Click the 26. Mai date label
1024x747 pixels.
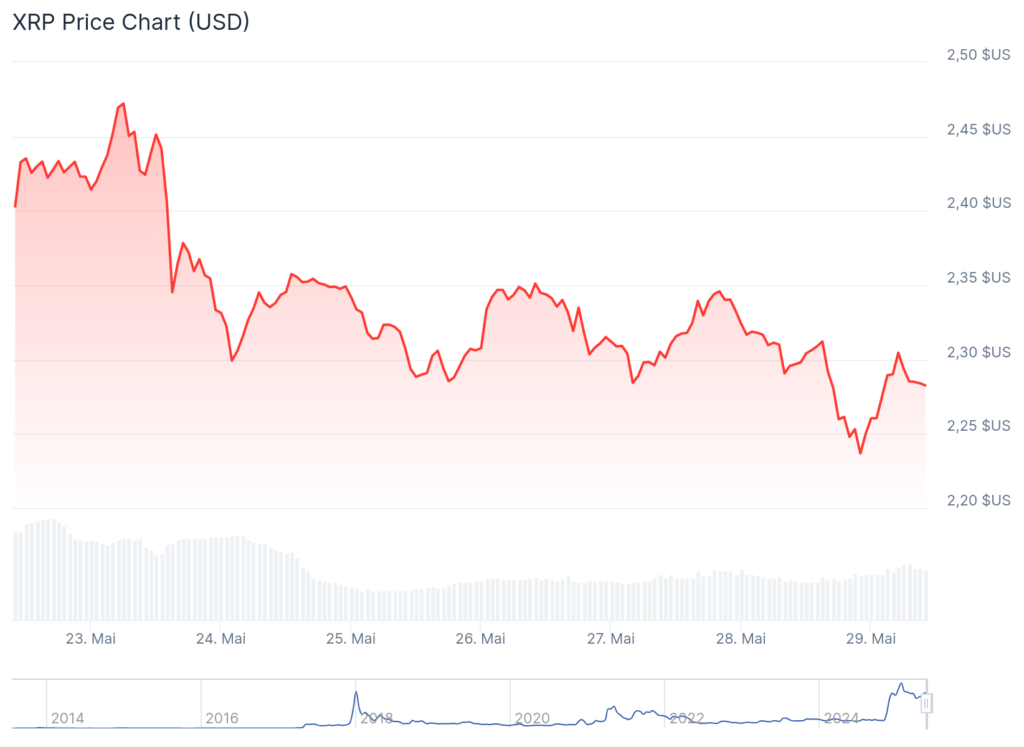tap(480, 638)
